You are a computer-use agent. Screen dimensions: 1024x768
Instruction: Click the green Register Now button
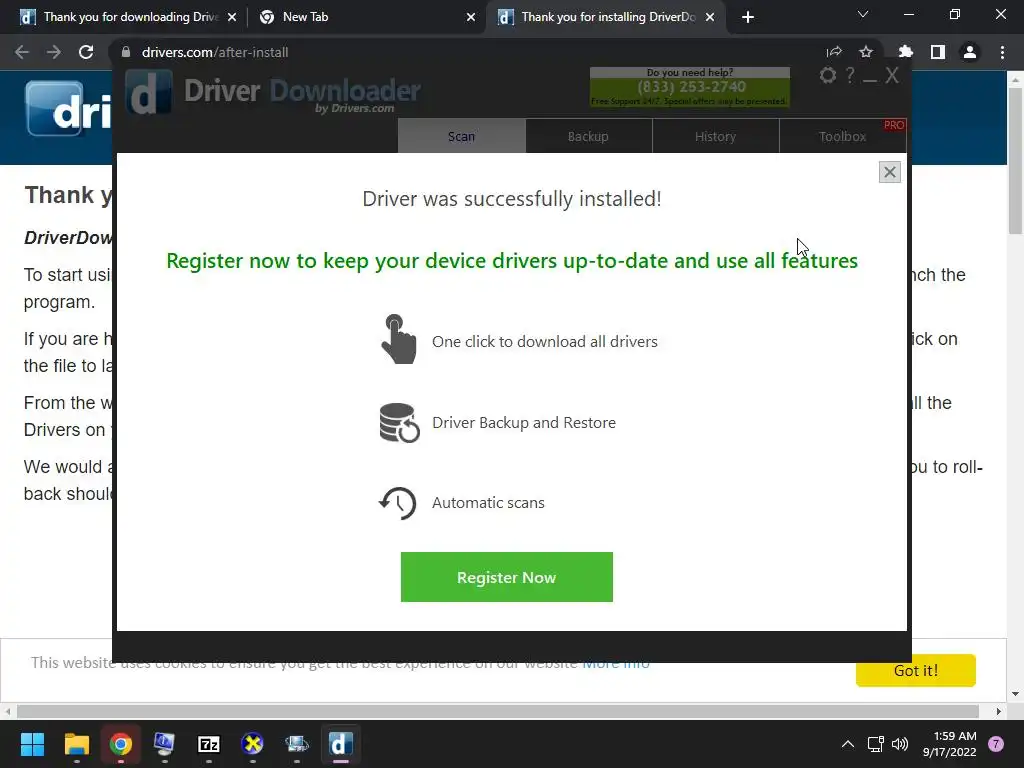(507, 577)
